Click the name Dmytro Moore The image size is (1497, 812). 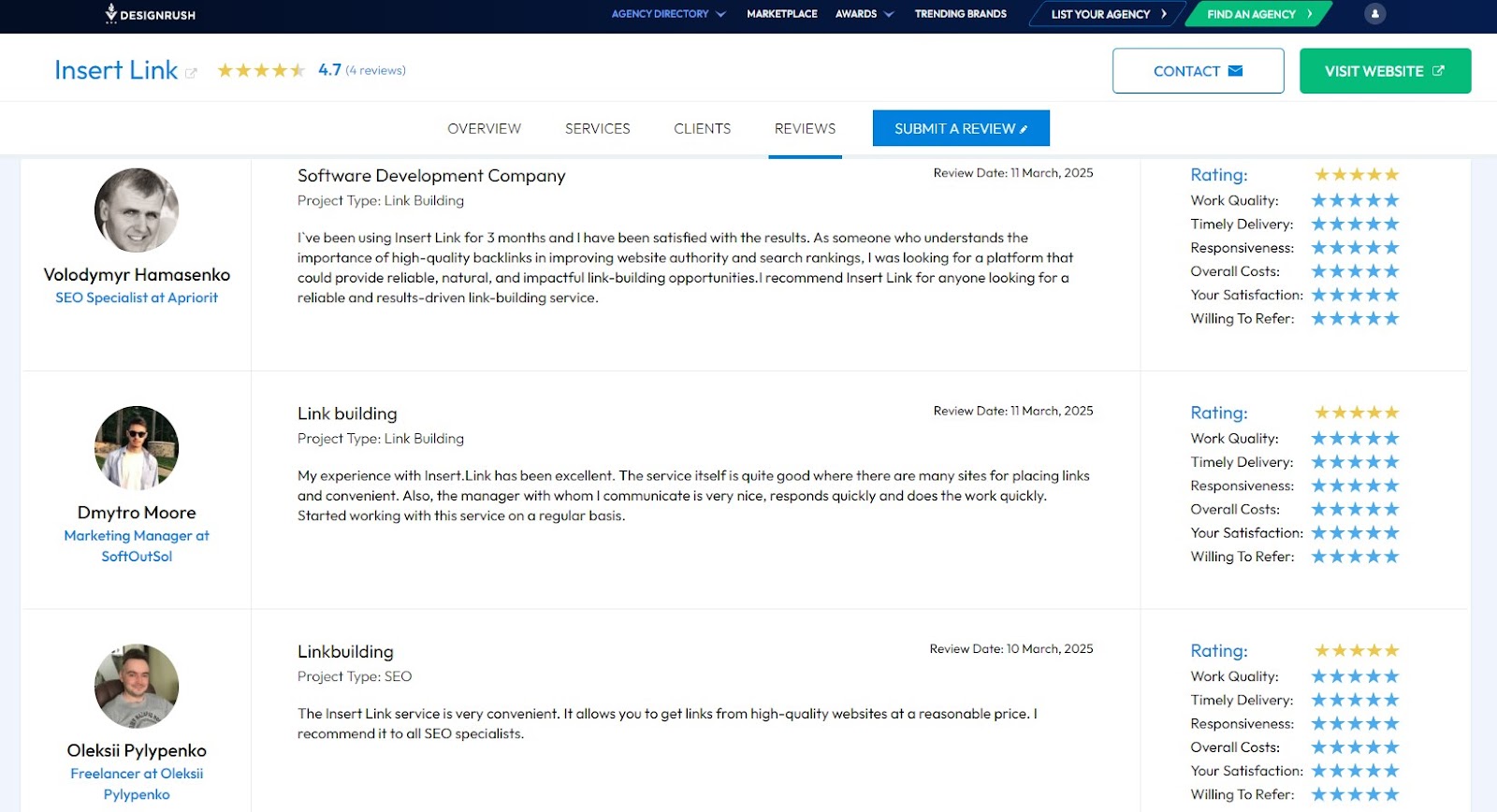pyautogui.click(x=137, y=513)
